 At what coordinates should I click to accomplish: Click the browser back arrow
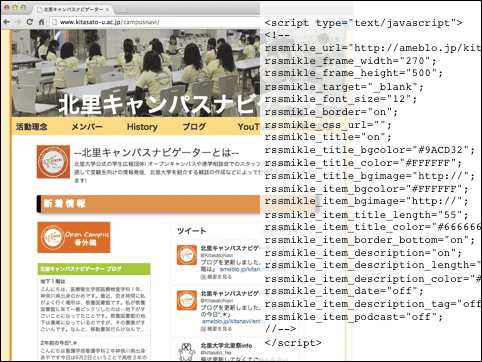click(6, 22)
